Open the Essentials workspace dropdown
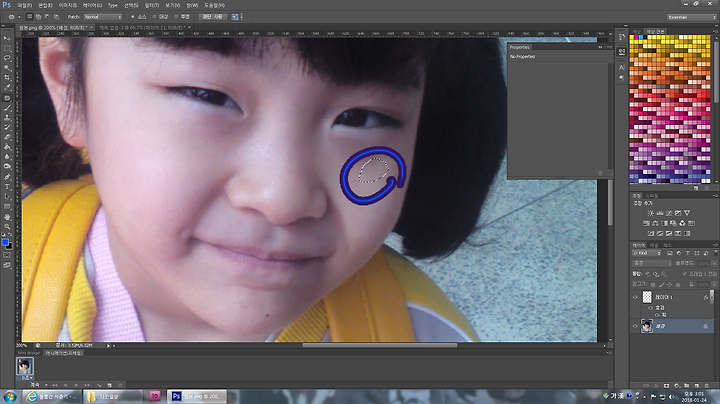720x404 pixels. [x=692, y=17]
